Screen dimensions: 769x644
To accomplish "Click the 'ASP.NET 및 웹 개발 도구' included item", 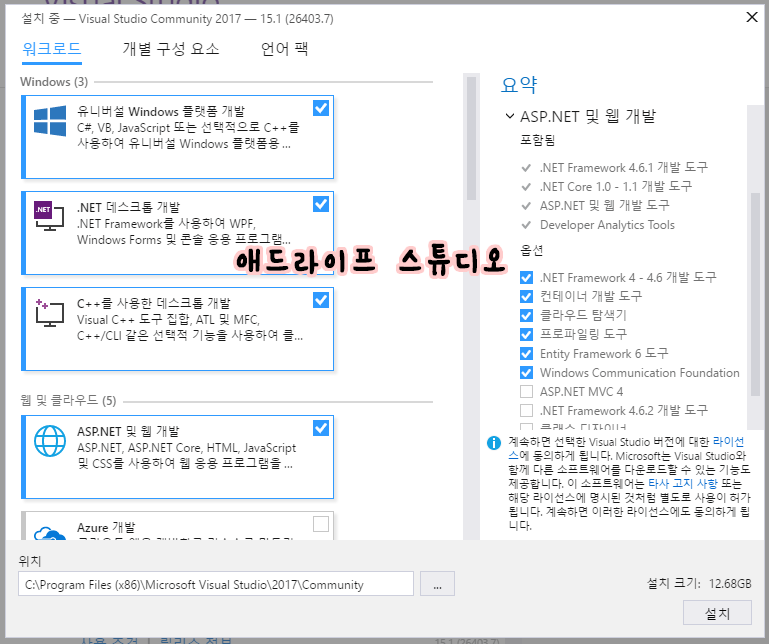I will [x=605, y=206].
